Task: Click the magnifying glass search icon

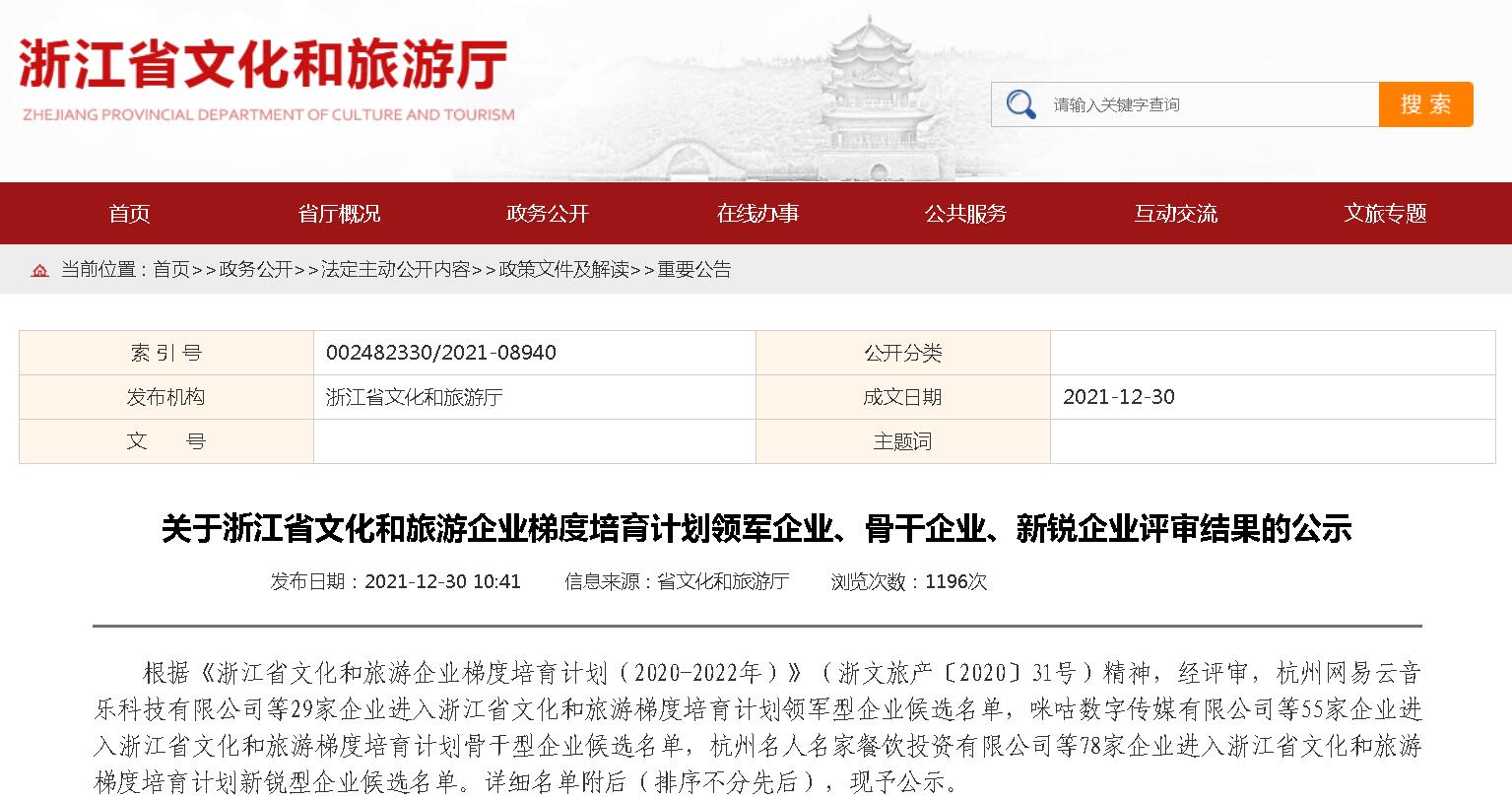Action: click(x=1020, y=104)
